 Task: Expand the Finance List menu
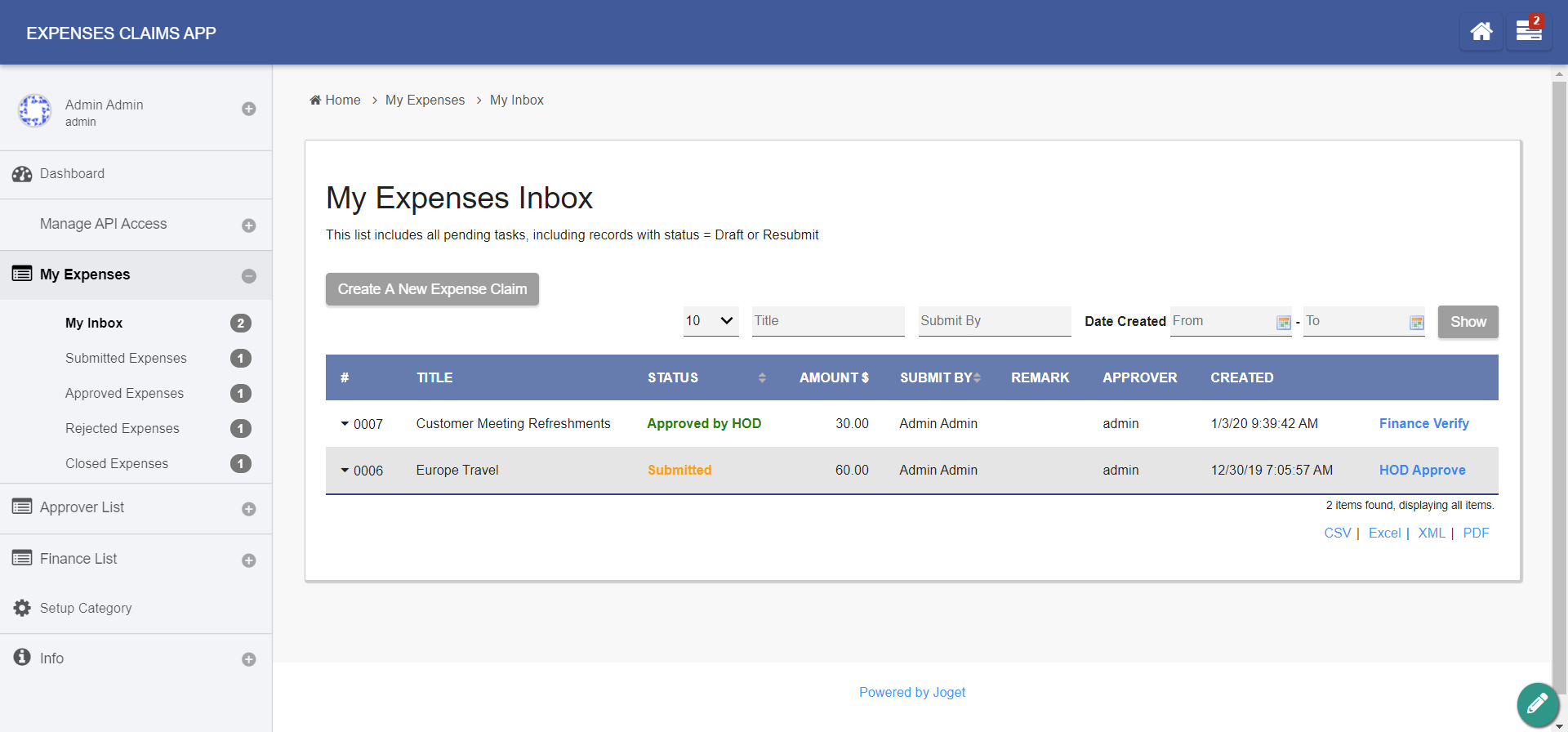[249, 560]
